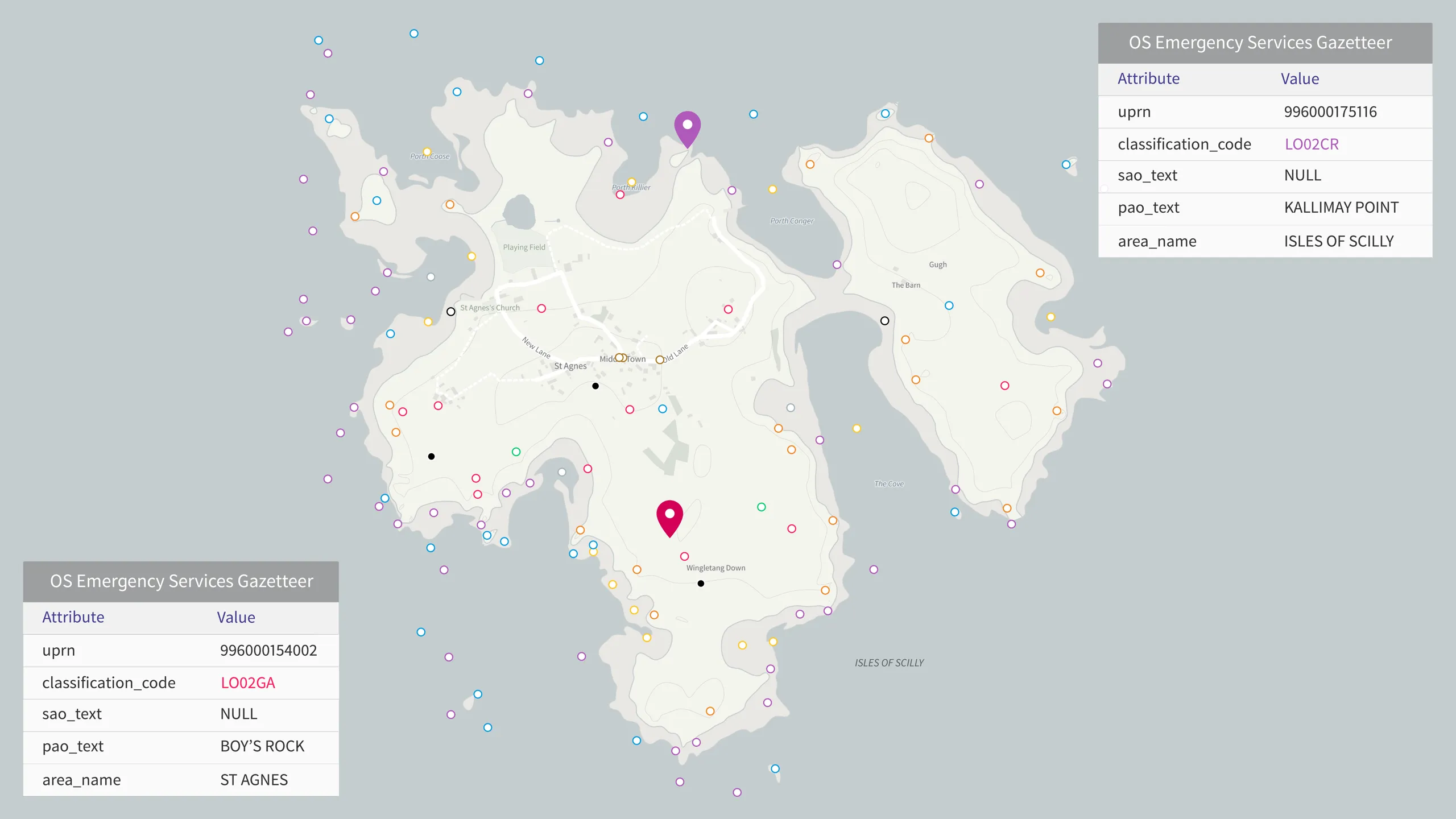Click the solid black dot near Middle Town

595,386
